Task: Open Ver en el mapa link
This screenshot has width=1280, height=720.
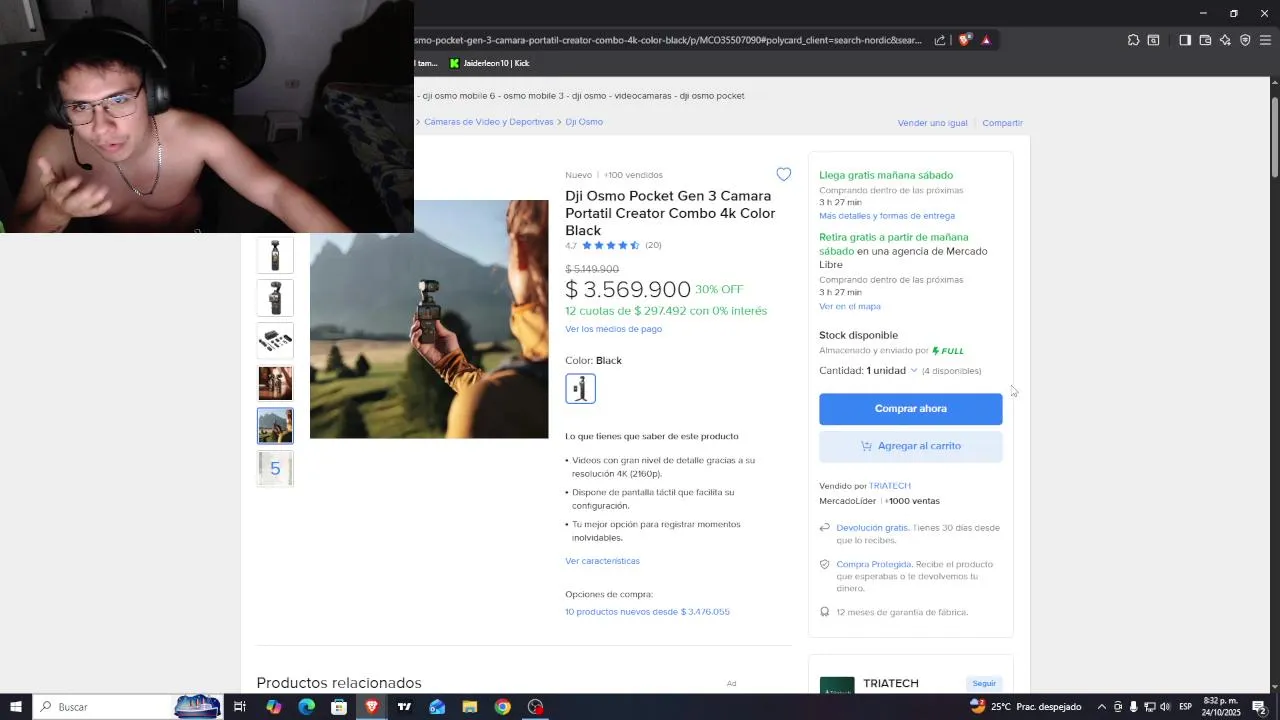Action: (x=850, y=307)
